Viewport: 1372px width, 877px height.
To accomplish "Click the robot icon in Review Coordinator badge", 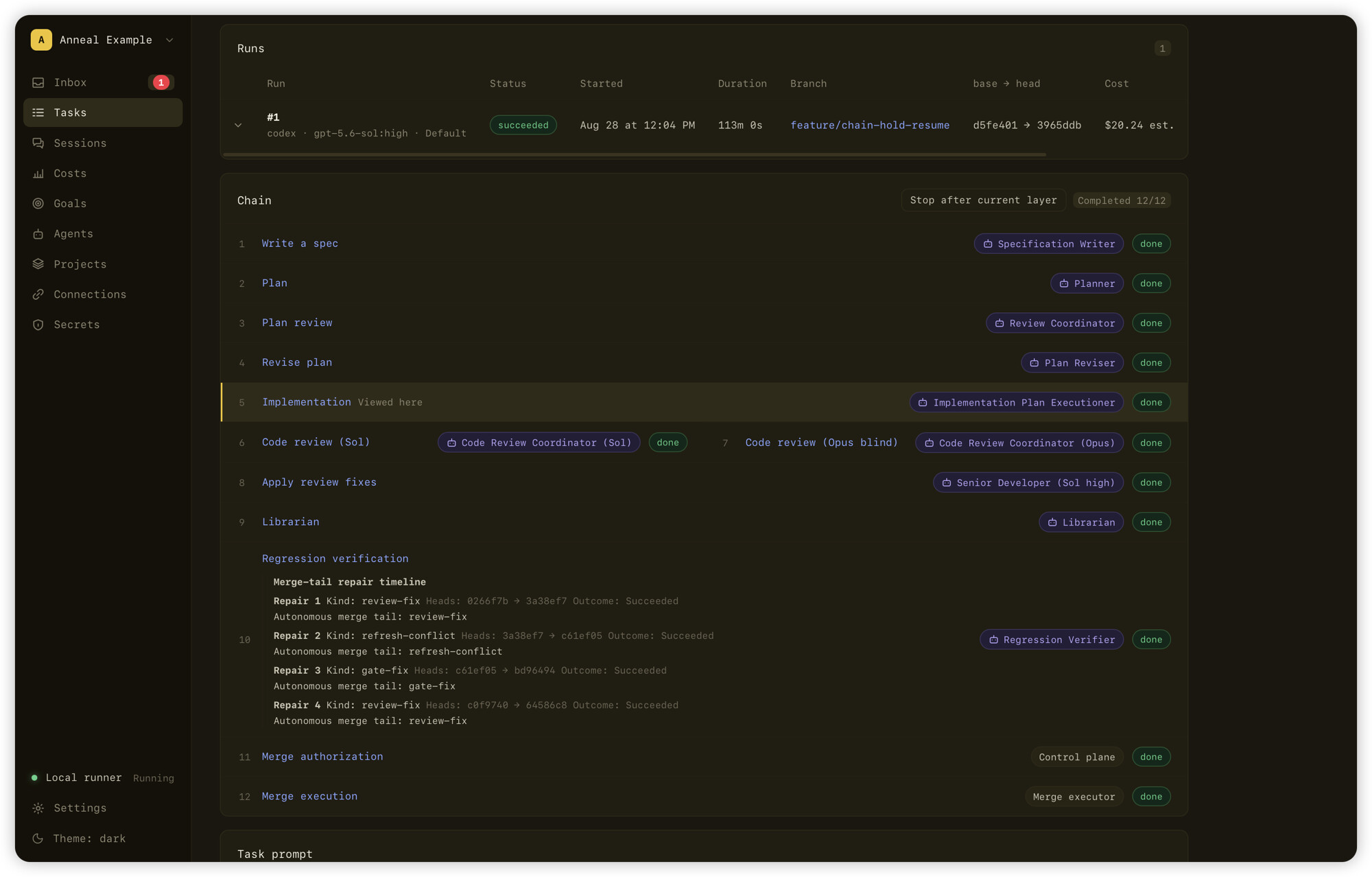I will coord(1000,323).
